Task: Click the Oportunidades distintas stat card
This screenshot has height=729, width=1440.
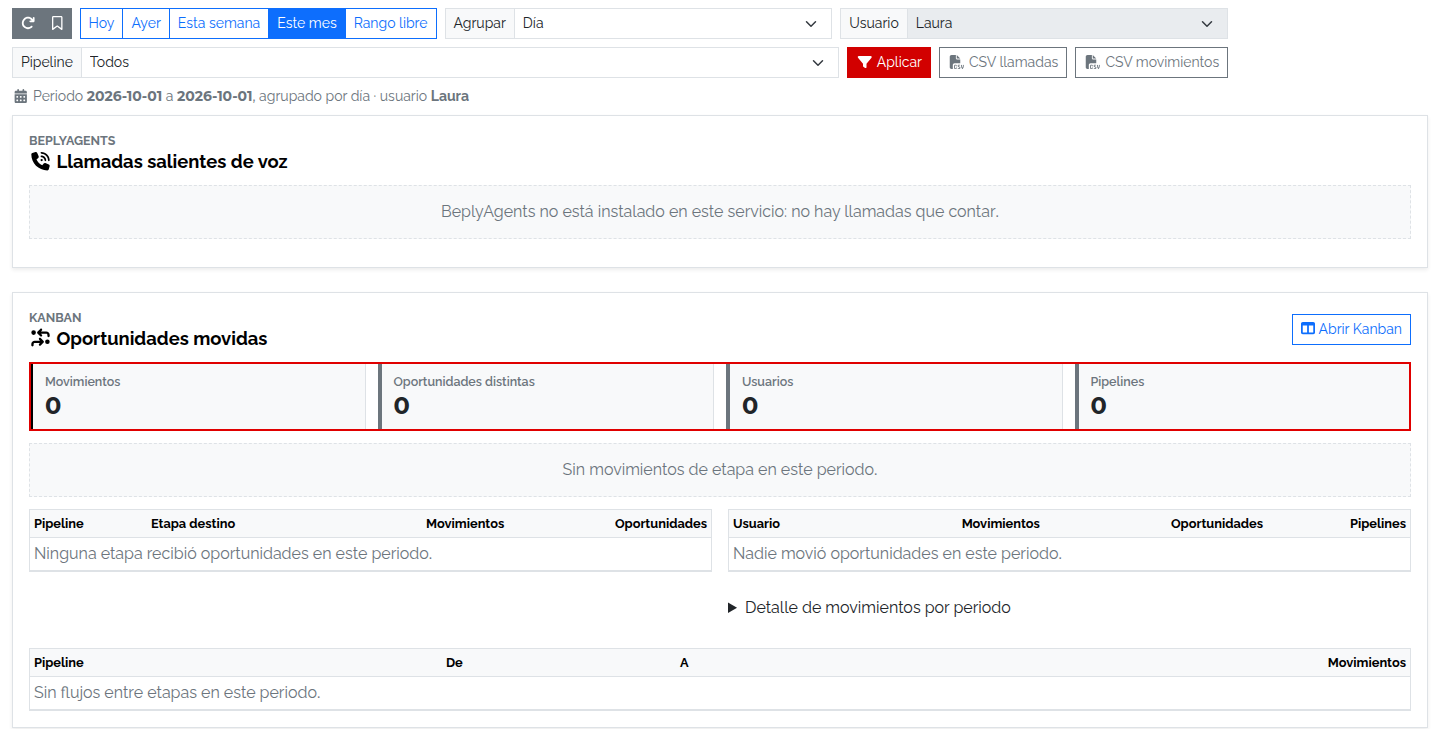Action: click(x=547, y=396)
